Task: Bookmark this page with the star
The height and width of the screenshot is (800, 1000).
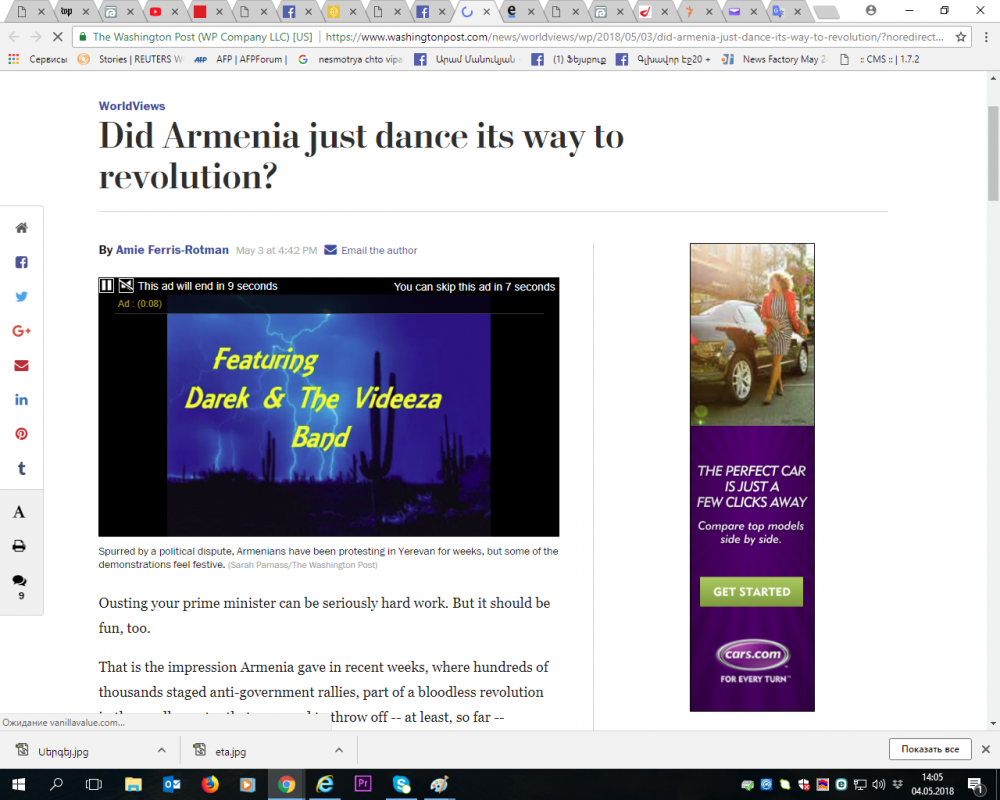Action: (x=960, y=37)
